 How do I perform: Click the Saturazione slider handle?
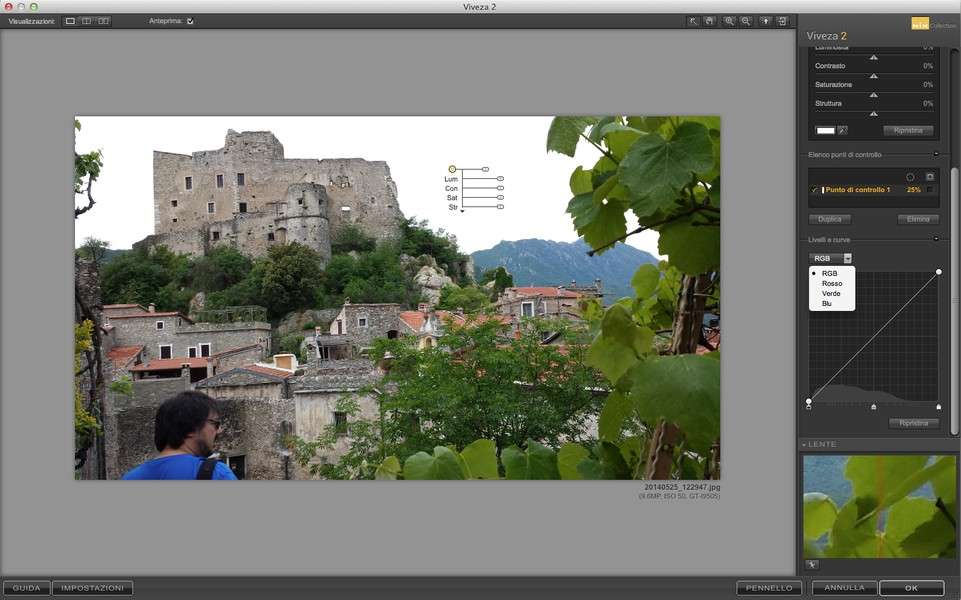pos(873,95)
